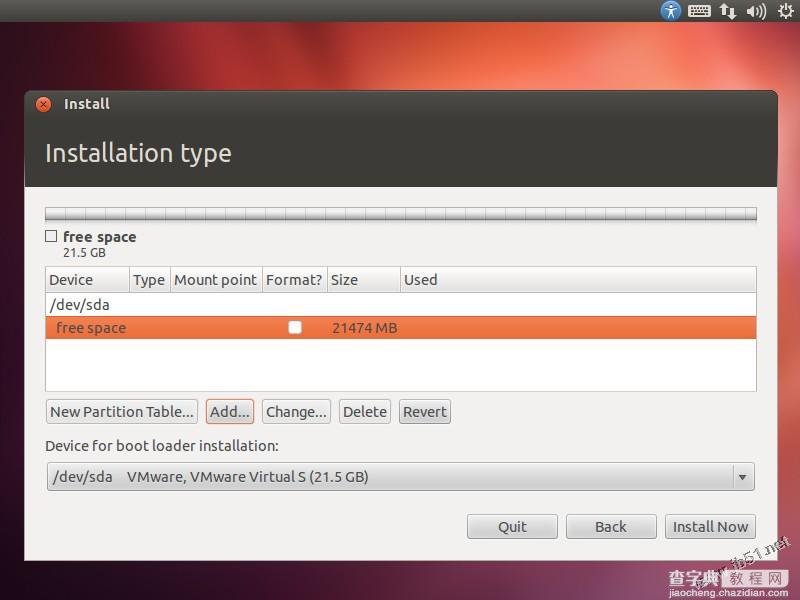Viewport: 800px width, 600px height.
Task: Click the Change... button
Action: click(296, 412)
